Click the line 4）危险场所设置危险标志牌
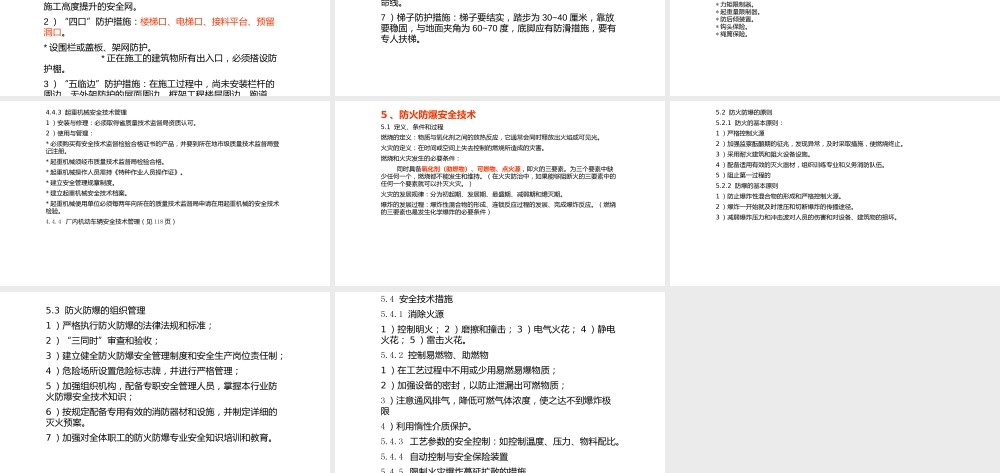Viewport: 1000px width, 473px height. (143, 371)
